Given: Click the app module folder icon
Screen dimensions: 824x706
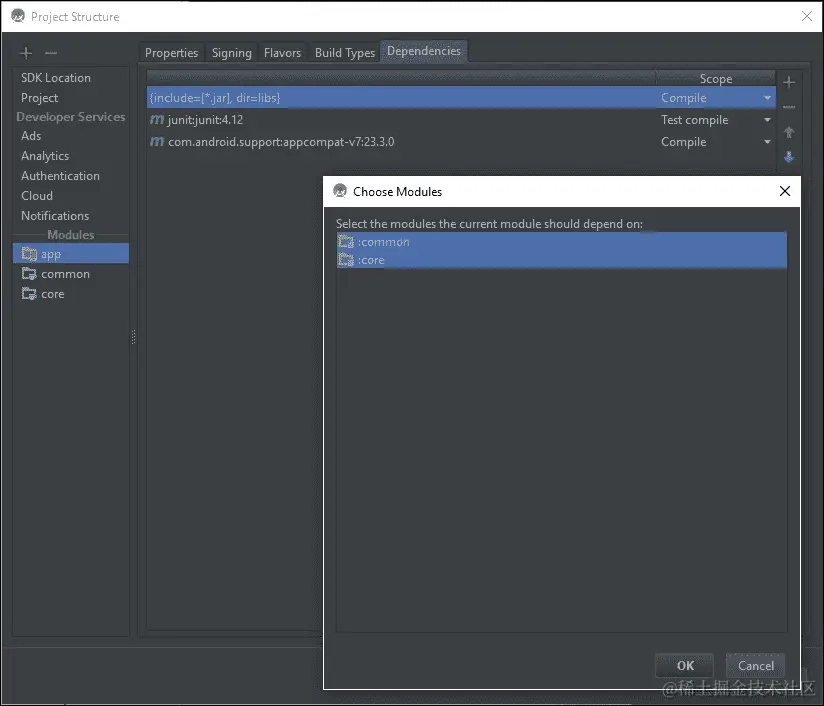Looking at the screenshot, I should pos(30,253).
